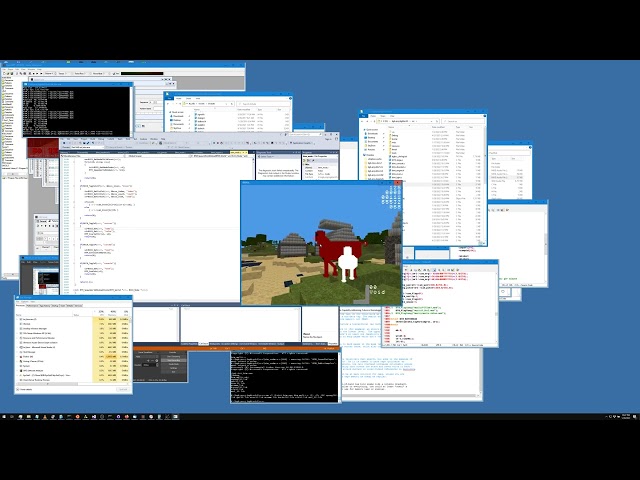Open Visual Studio View menu
Image resolution: width=640 pixels, height=480 pixels.
(x=76, y=139)
